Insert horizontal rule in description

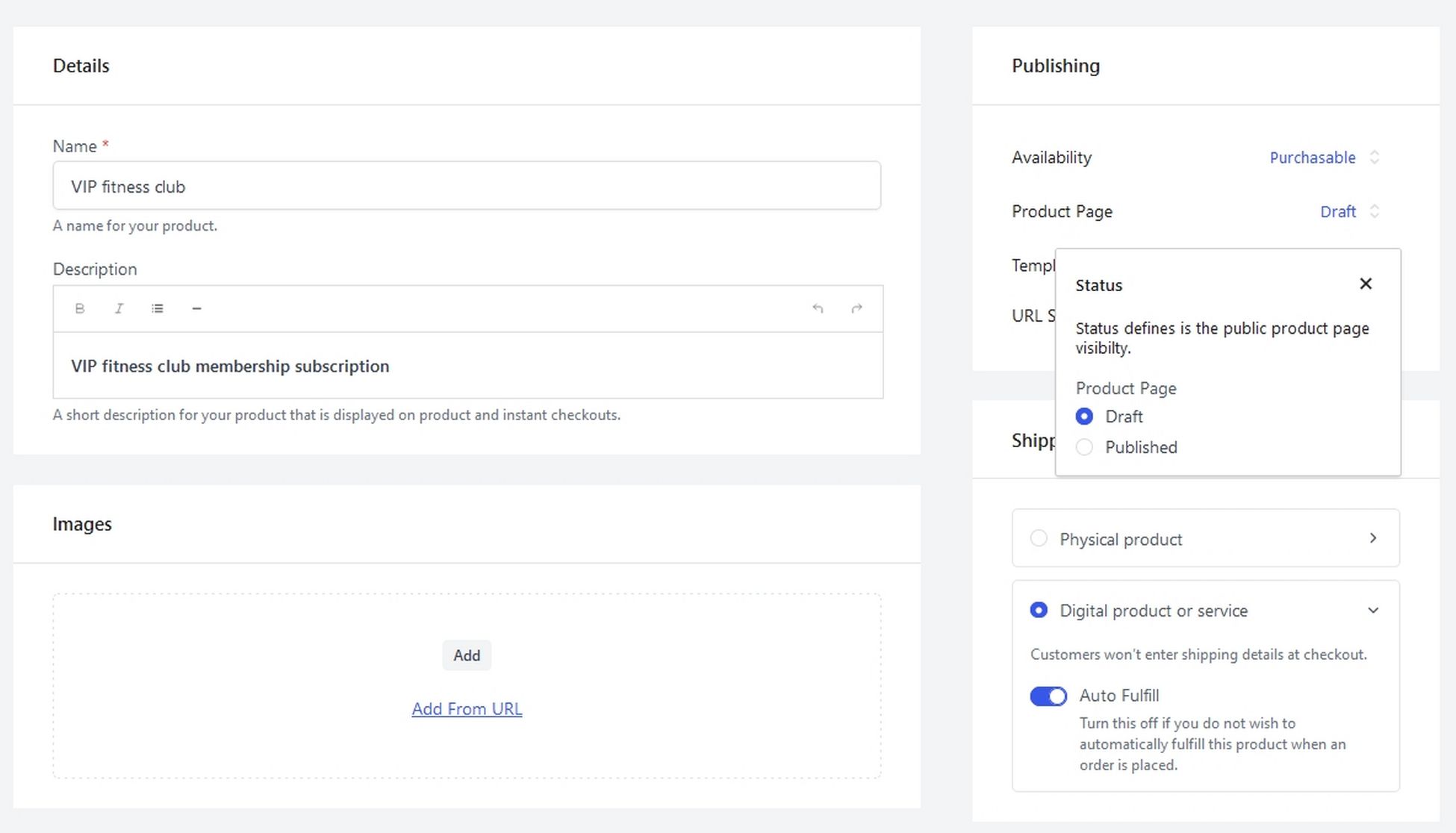click(196, 308)
